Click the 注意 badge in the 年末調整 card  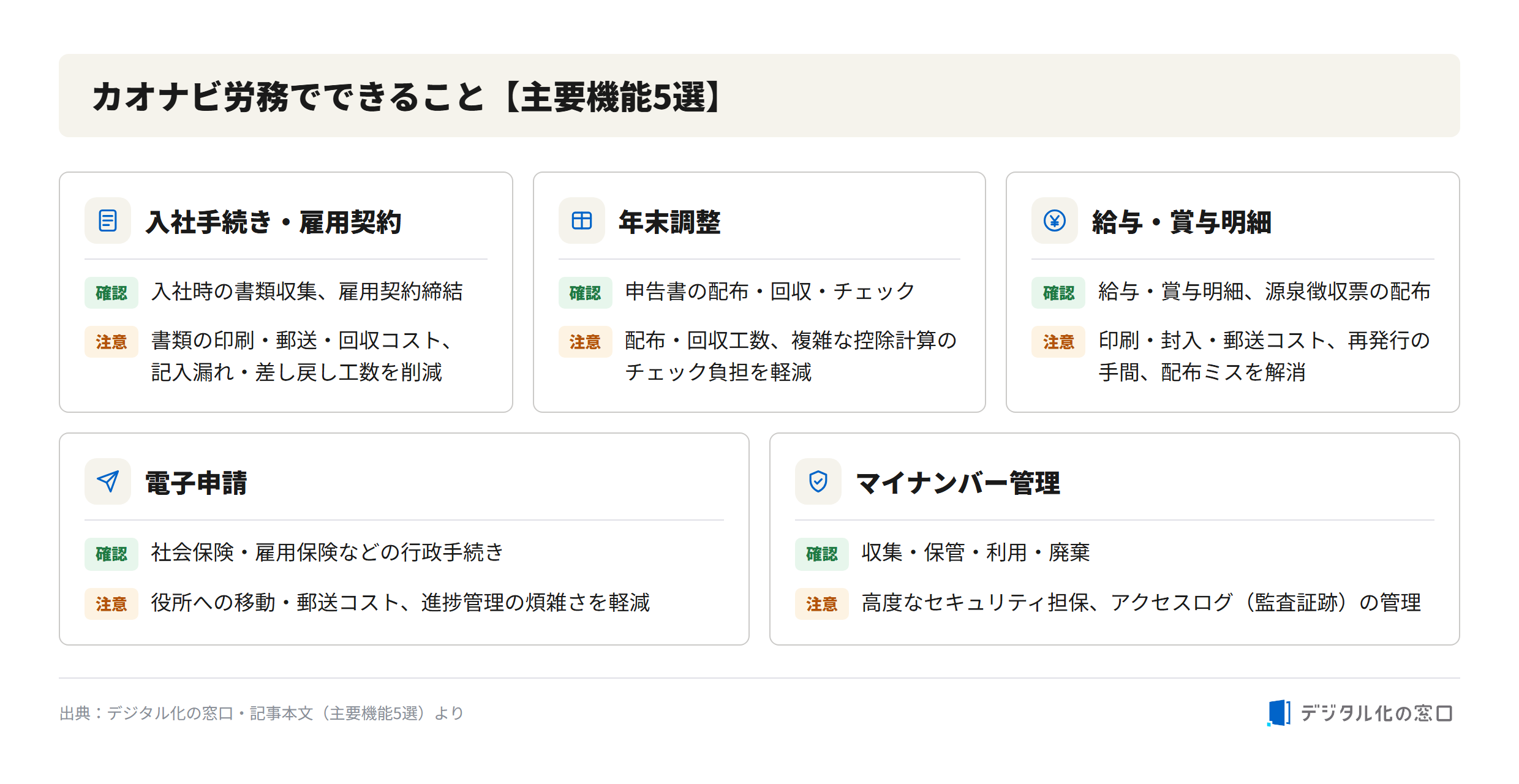(x=585, y=342)
